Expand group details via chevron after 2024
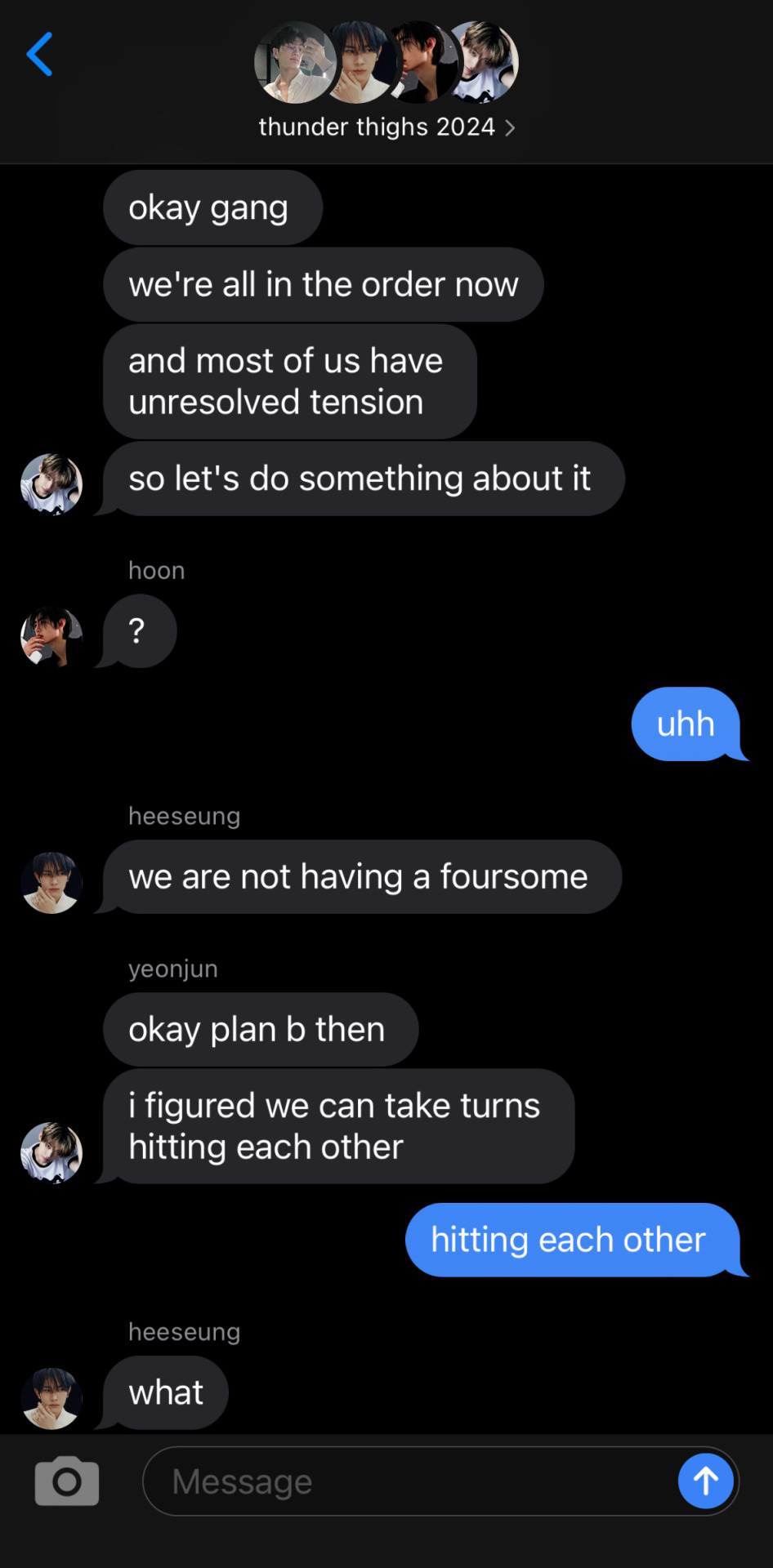Screen dimensions: 773x1568 coord(510,128)
